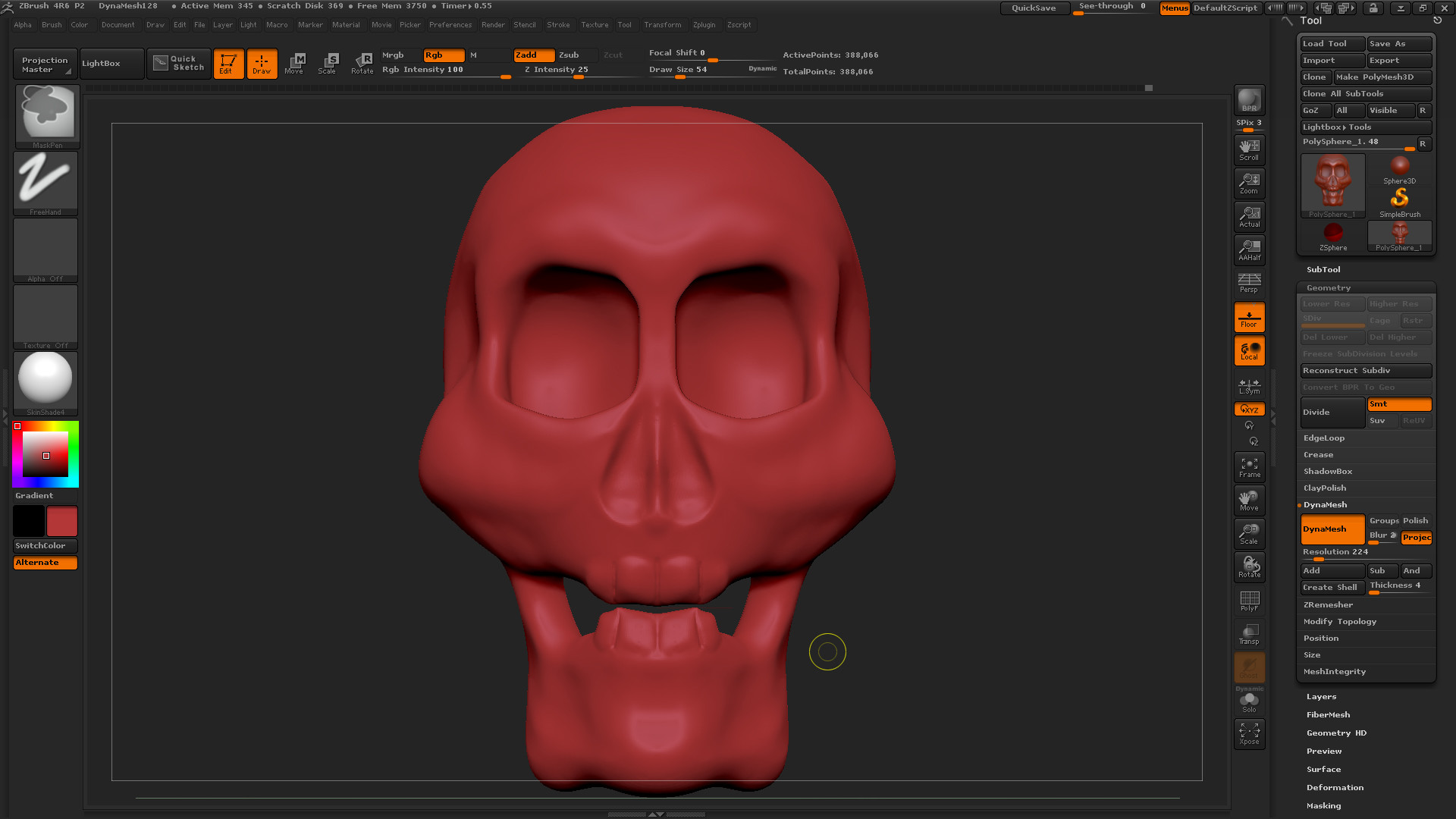This screenshot has height=819, width=1456.
Task: Select the FreeHand stroke type
Action: pyautogui.click(x=46, y=180)
